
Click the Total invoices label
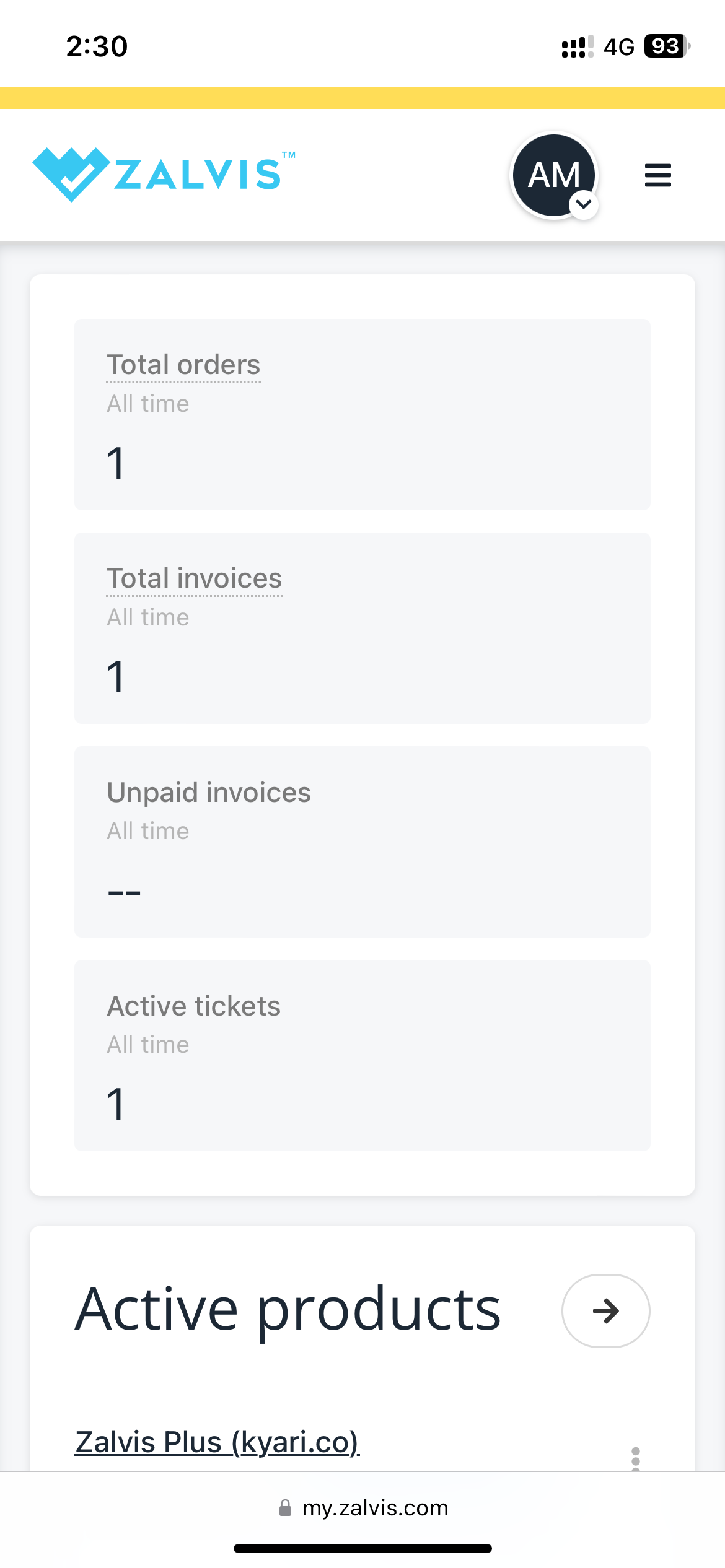click(194, 578)
